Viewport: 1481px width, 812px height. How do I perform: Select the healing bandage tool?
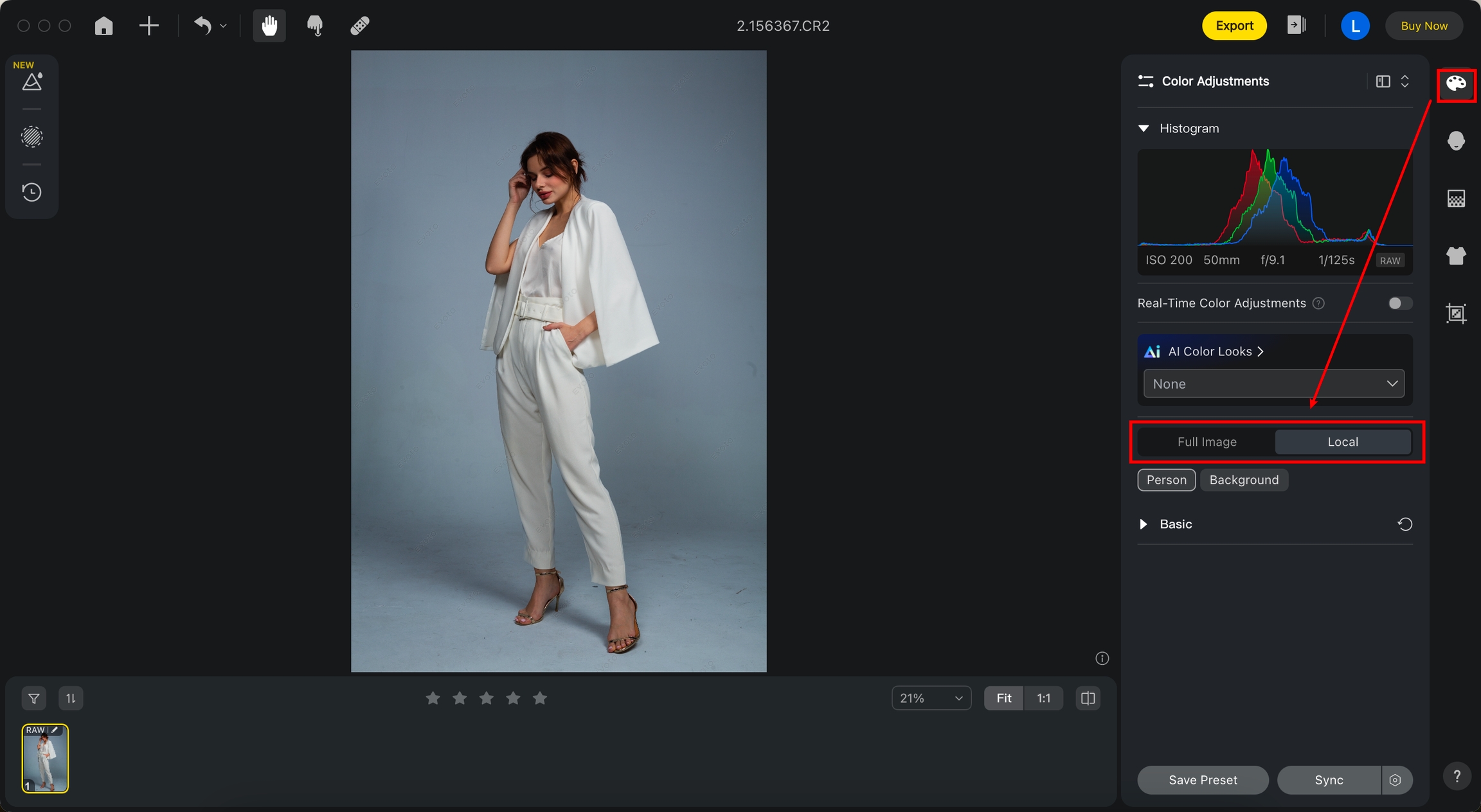(x=359, y=26)
